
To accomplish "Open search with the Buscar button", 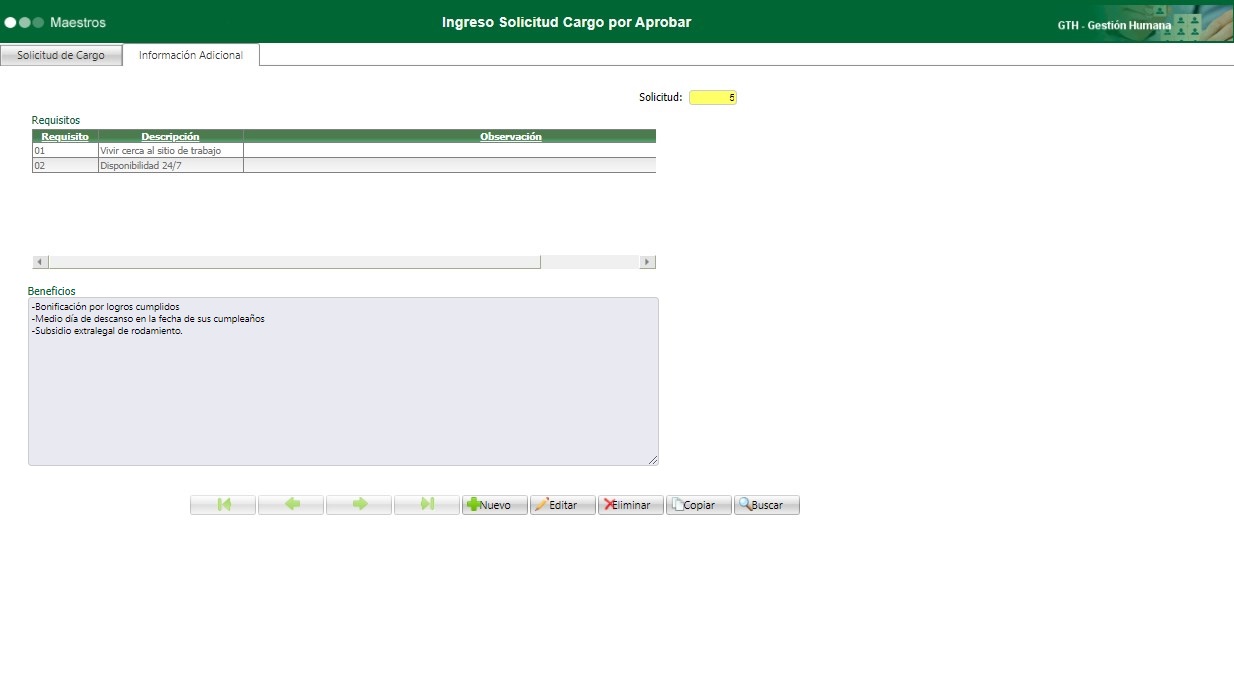I will click(767, 505).
